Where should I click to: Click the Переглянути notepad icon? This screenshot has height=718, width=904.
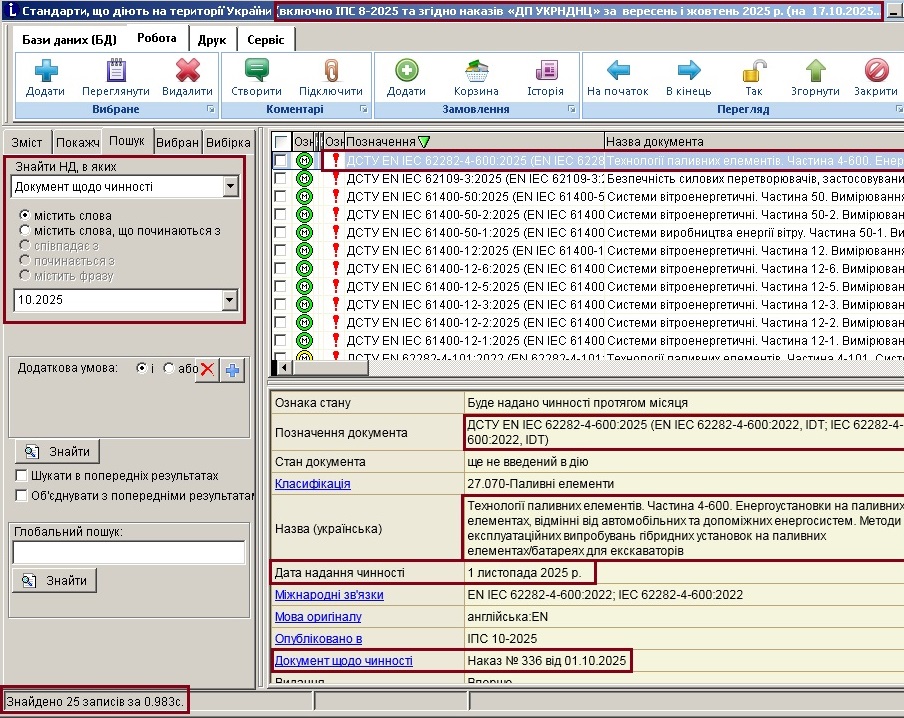coord(115,72)
